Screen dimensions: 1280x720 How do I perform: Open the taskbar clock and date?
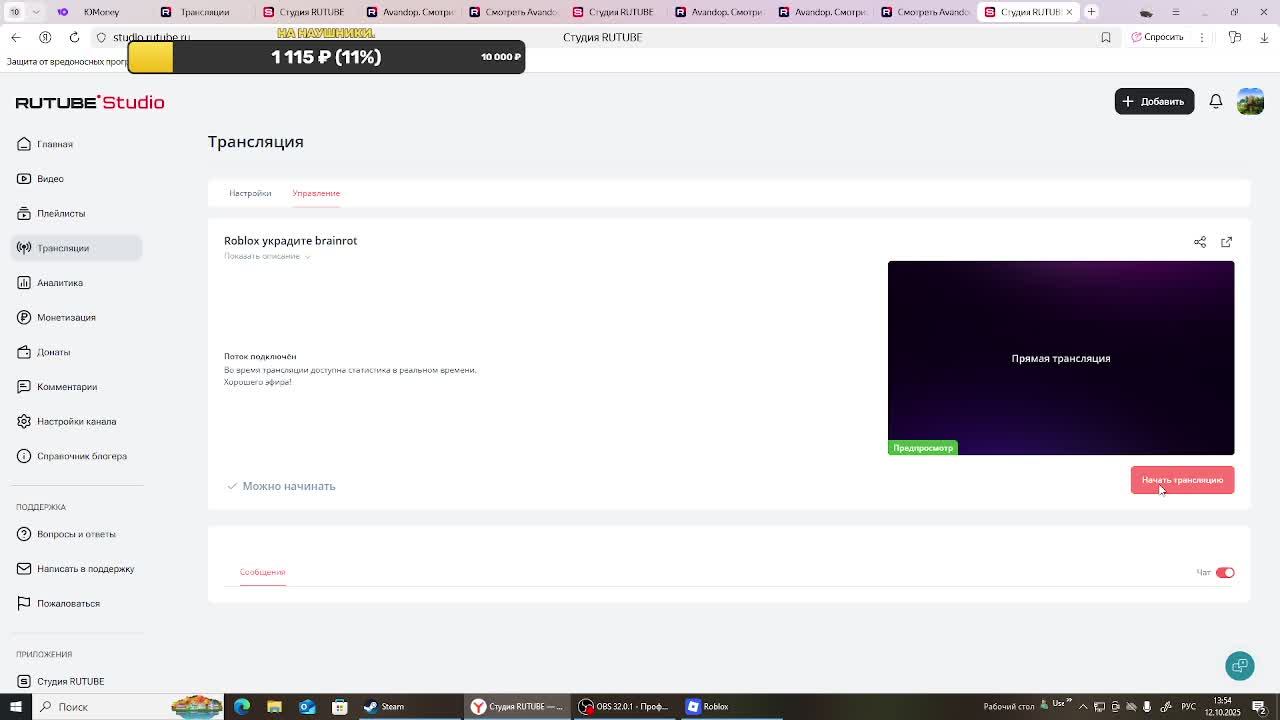coord(1223,707)
